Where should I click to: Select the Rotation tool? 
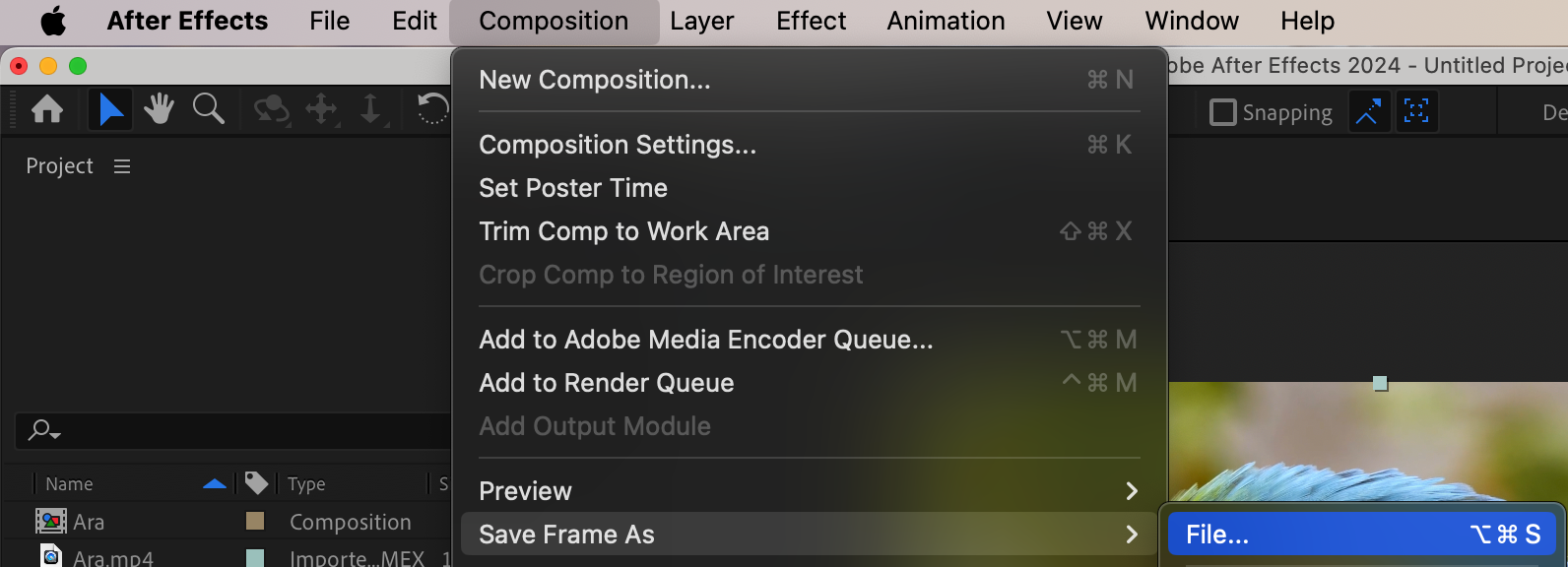pyautogui.click(x=432, y=109)
